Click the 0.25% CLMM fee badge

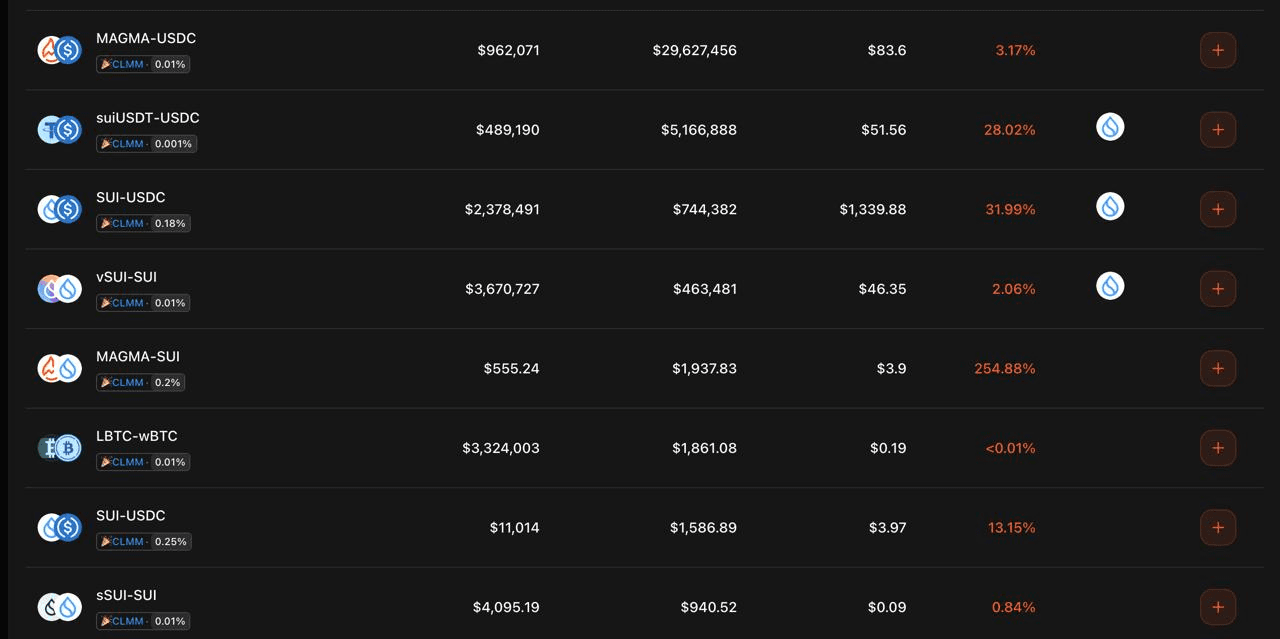(x=143, y=541)
